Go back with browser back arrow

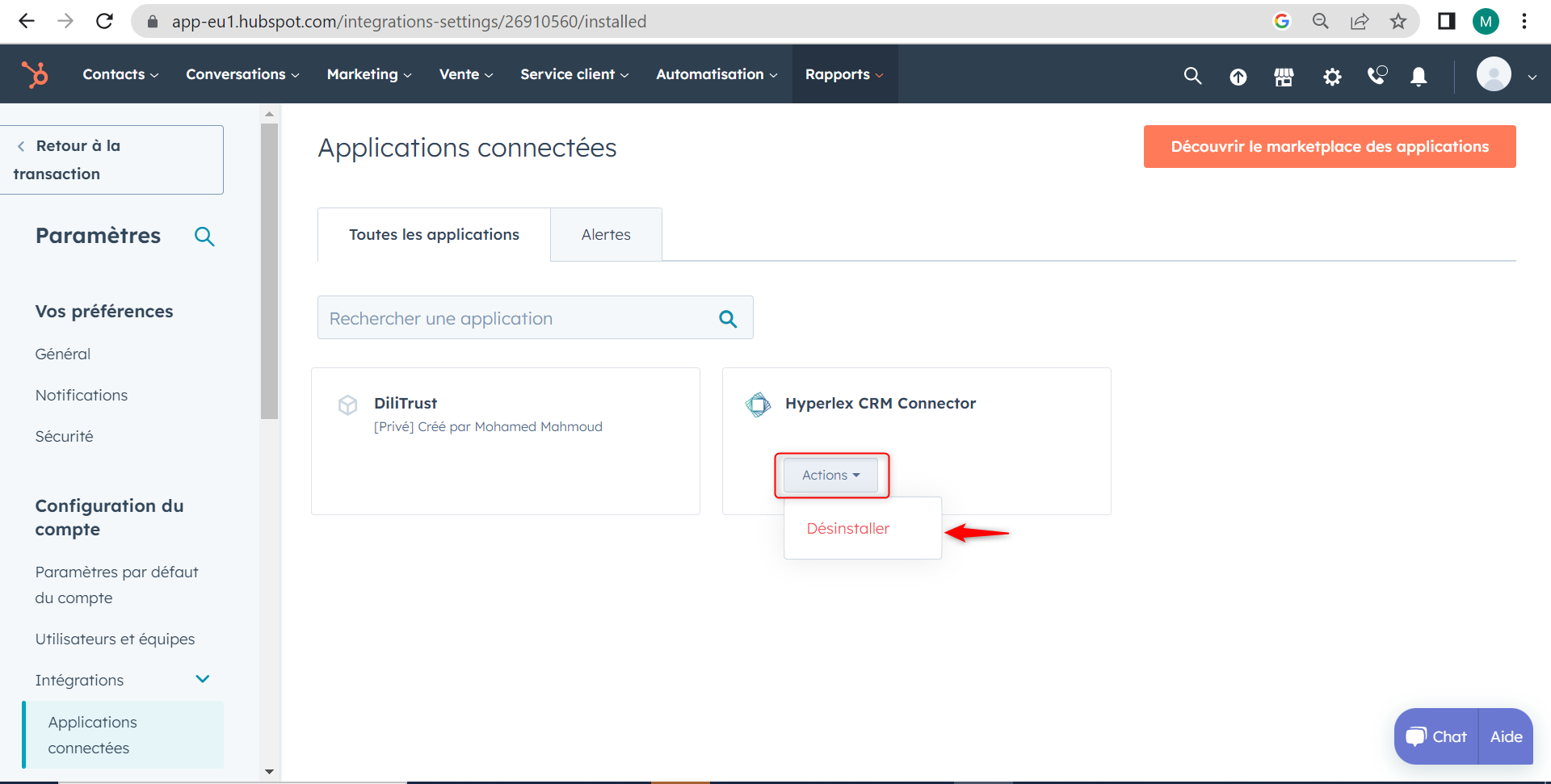pyautogui.click(x=27, y=21)
